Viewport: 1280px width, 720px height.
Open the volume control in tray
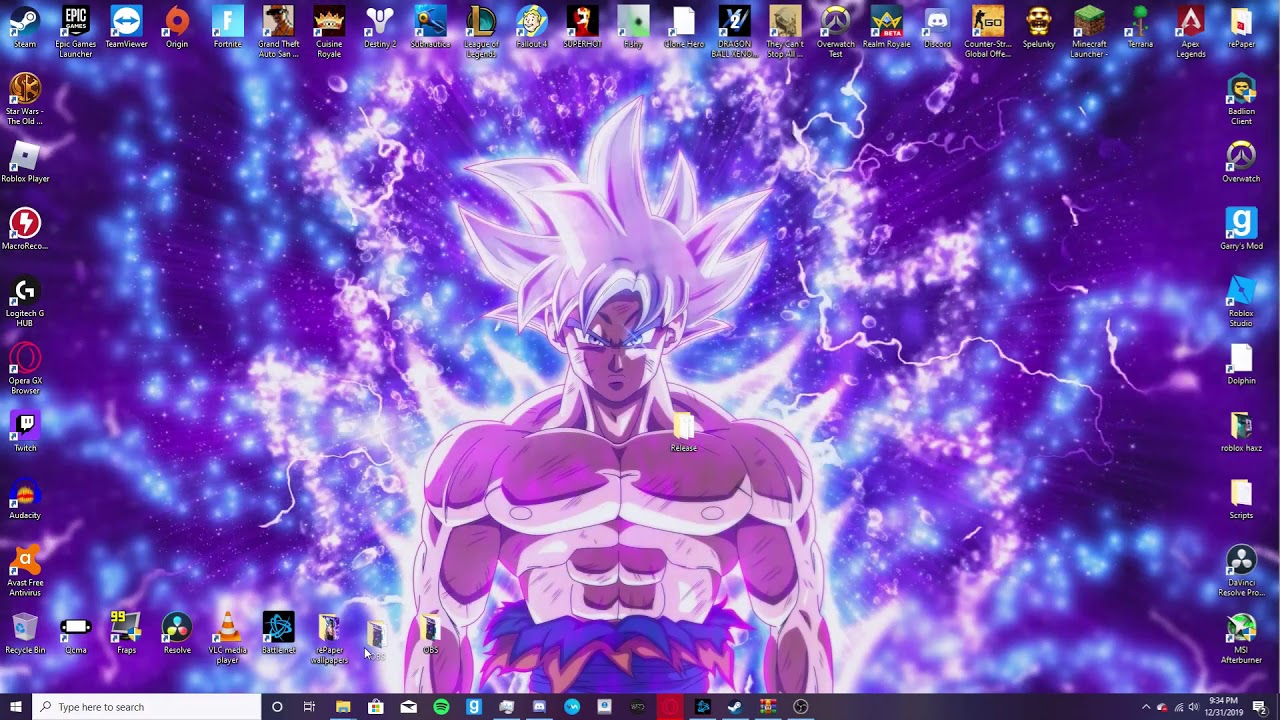click(1193, 707)
